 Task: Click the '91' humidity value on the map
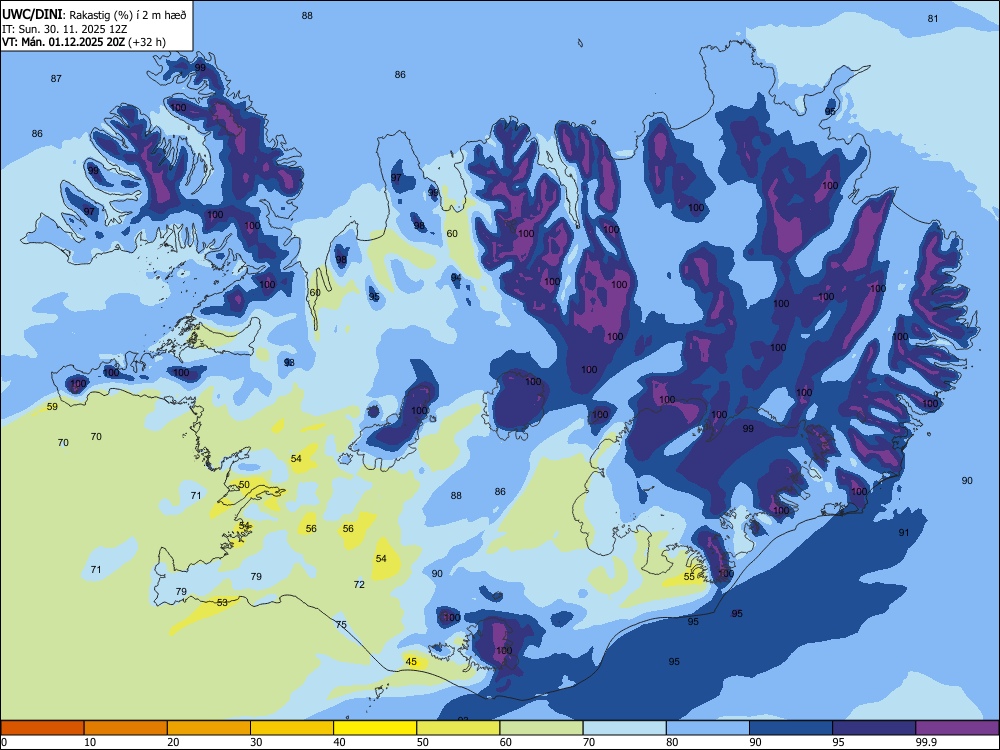tap(904, 533)
